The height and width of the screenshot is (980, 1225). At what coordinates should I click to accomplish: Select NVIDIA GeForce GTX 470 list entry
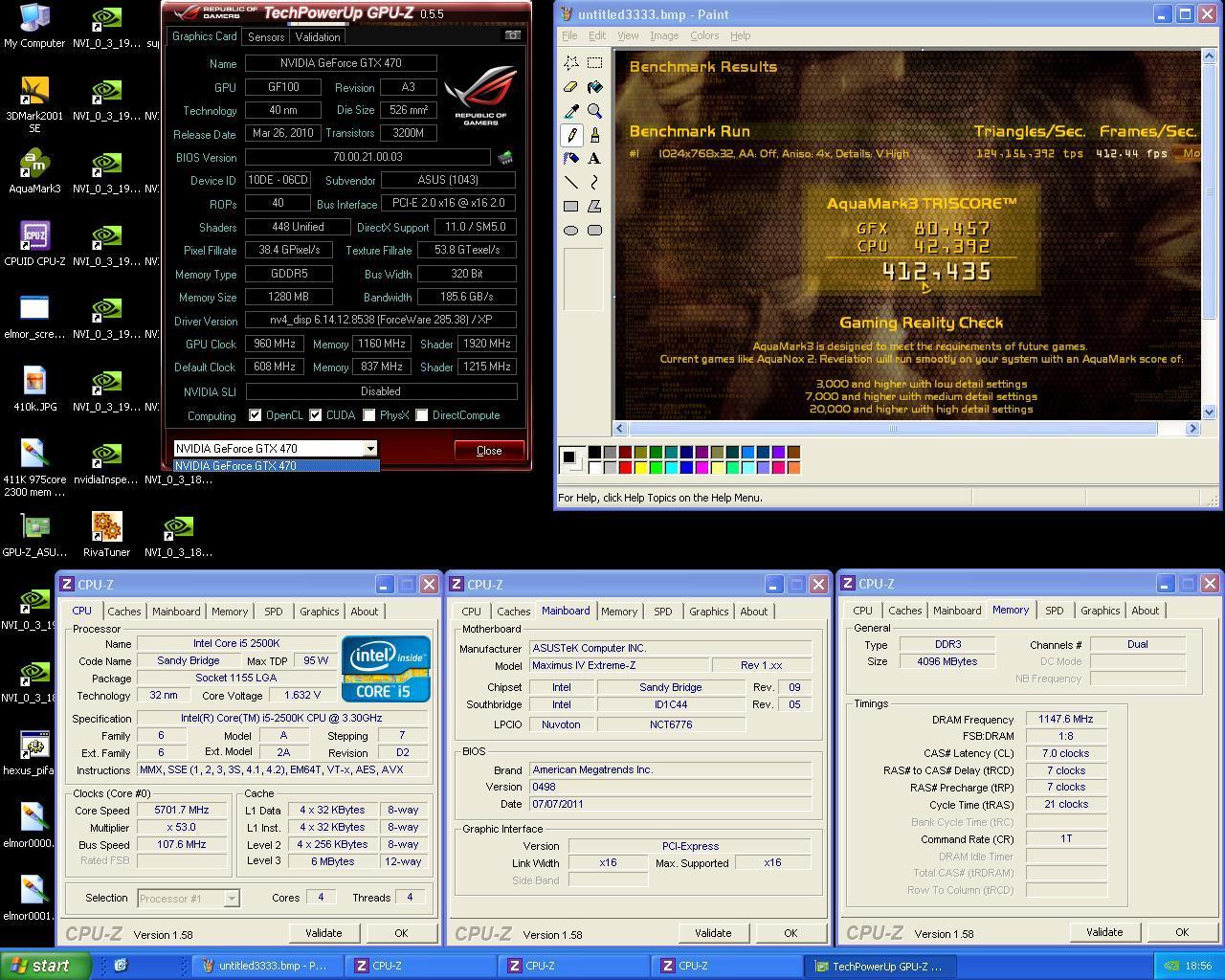click(x=277, y=466)
